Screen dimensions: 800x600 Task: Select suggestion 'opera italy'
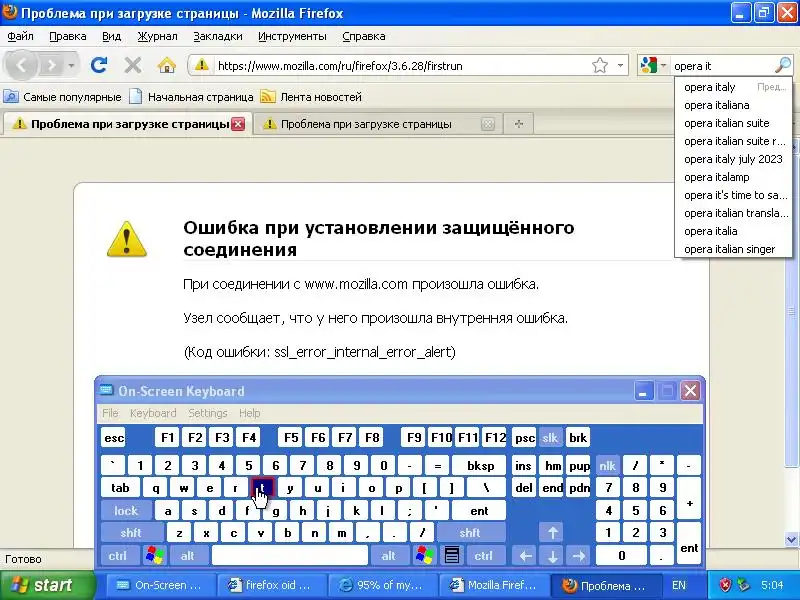point(733,87)
